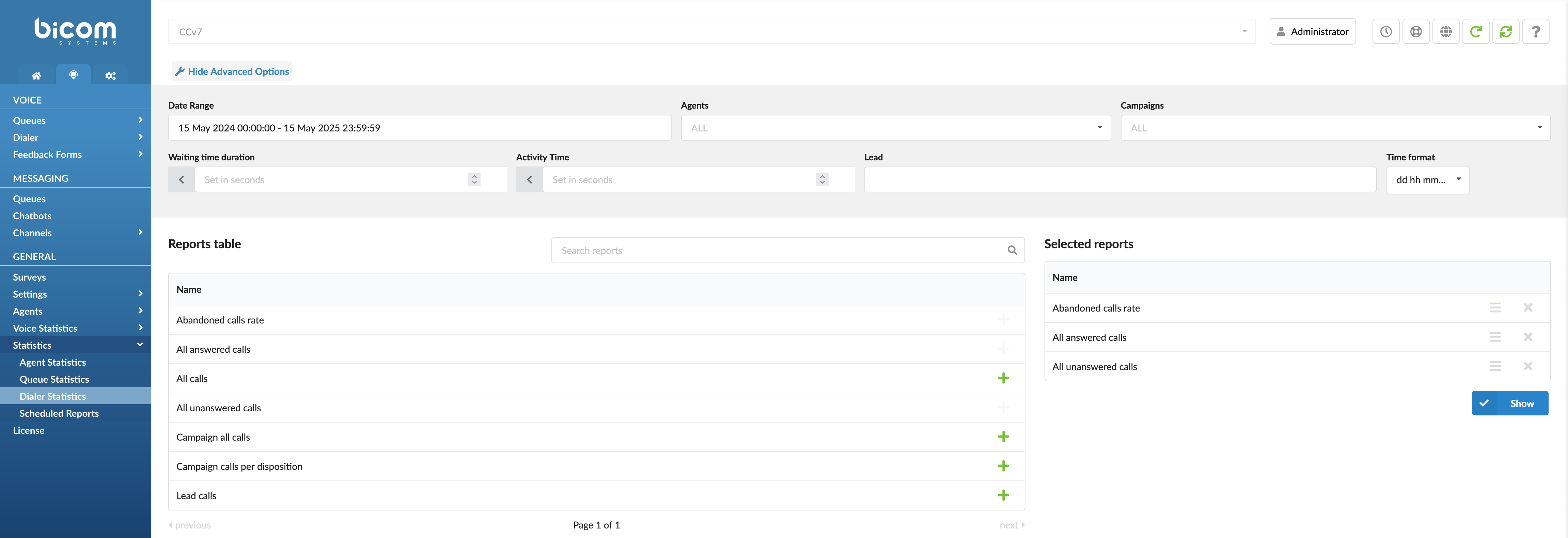This screenshot has height=538, width=1568.
Task: Click the Show button
Action: click(1510, 403)
